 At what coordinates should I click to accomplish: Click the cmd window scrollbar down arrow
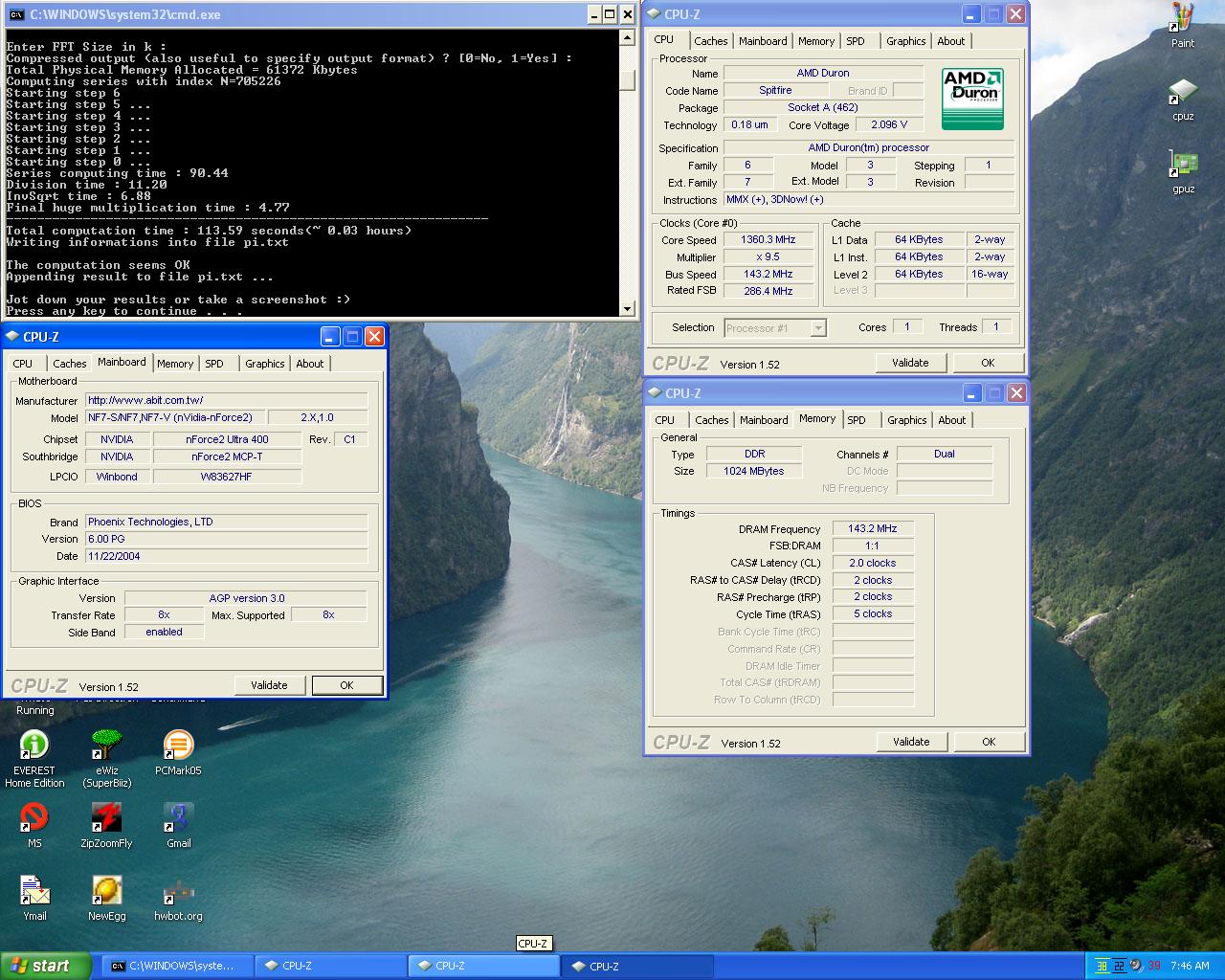point(628,309)
